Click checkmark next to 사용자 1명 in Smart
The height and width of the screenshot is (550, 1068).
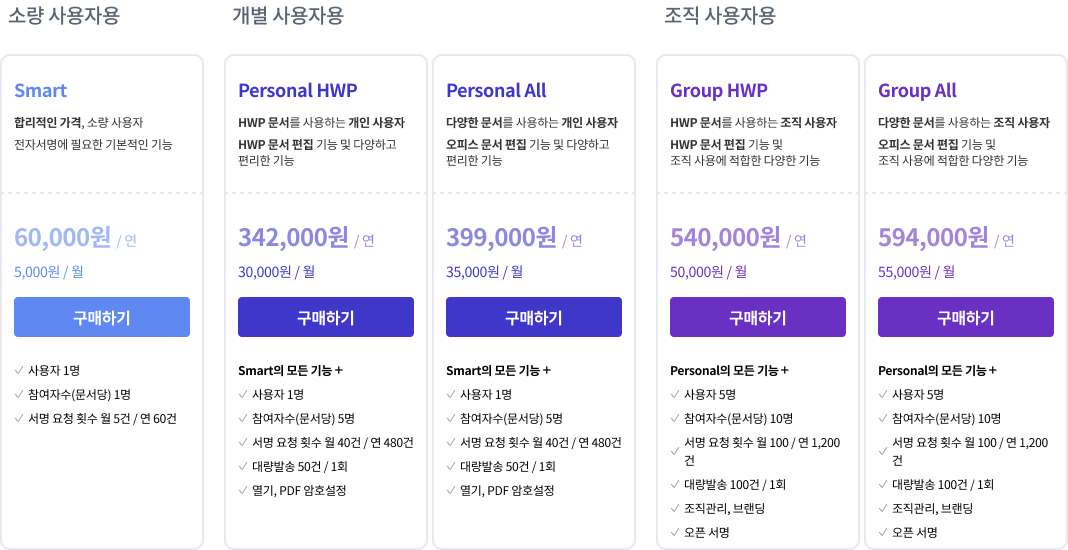point(19,371)
